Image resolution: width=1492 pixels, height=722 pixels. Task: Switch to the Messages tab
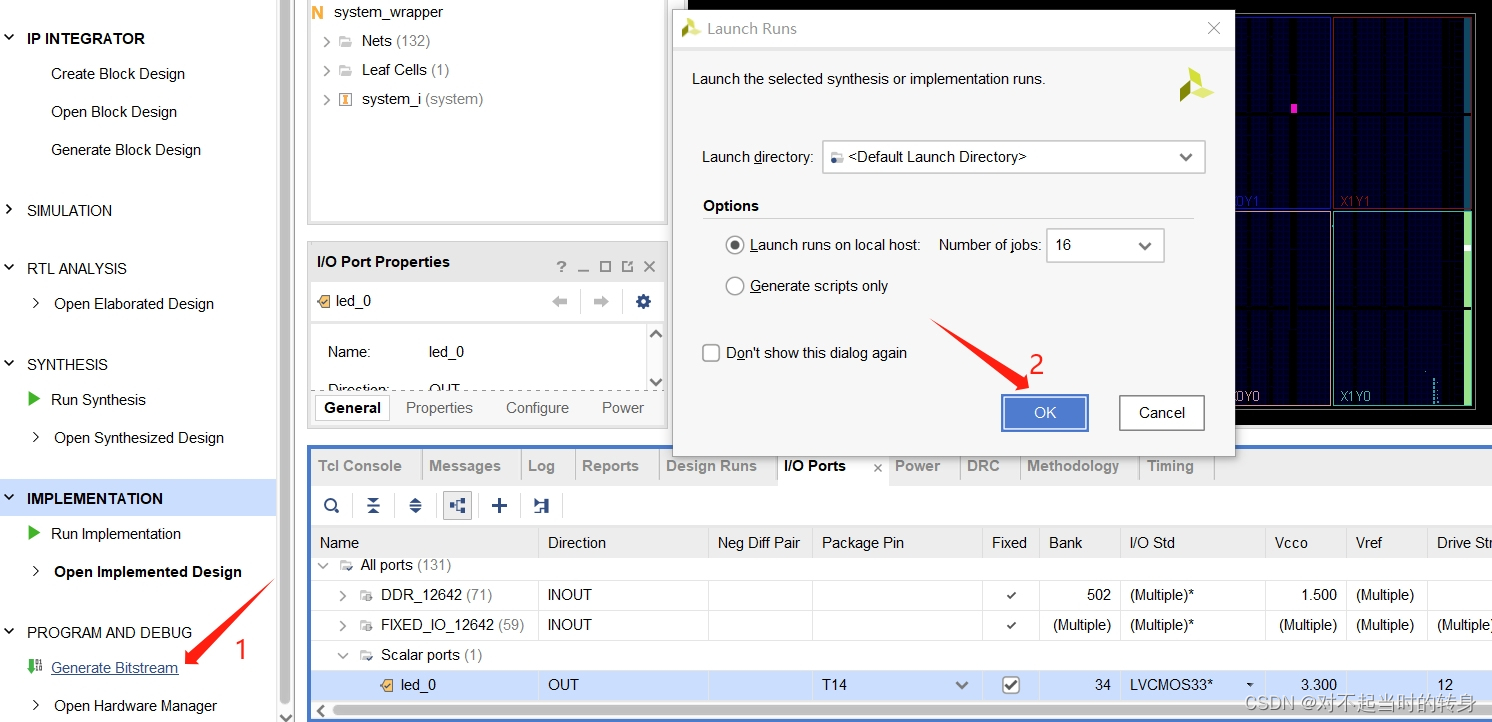pyautogui.click(x=465, y=466)
